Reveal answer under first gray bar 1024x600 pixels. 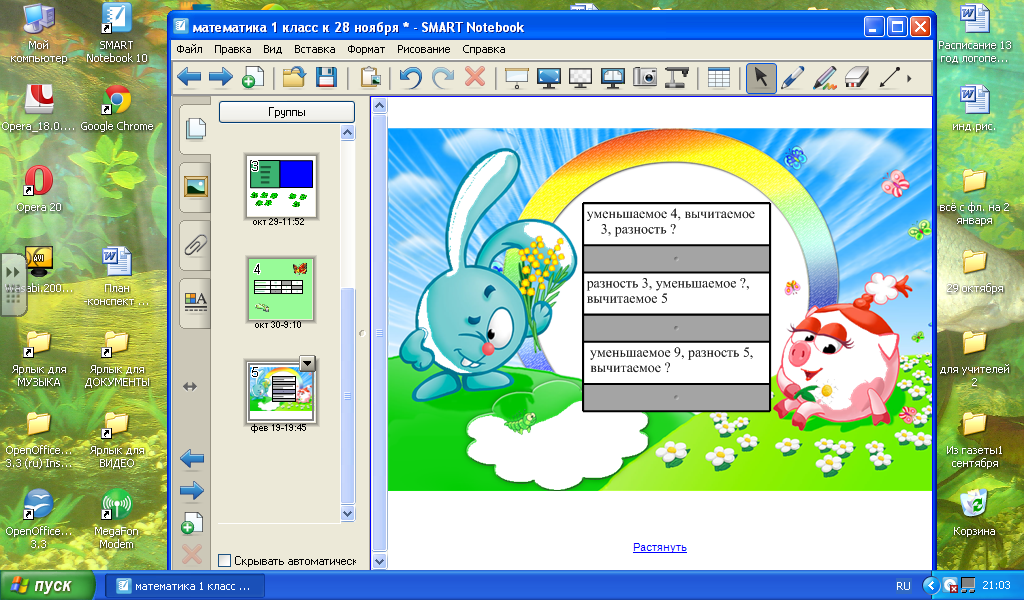(676, 259)
